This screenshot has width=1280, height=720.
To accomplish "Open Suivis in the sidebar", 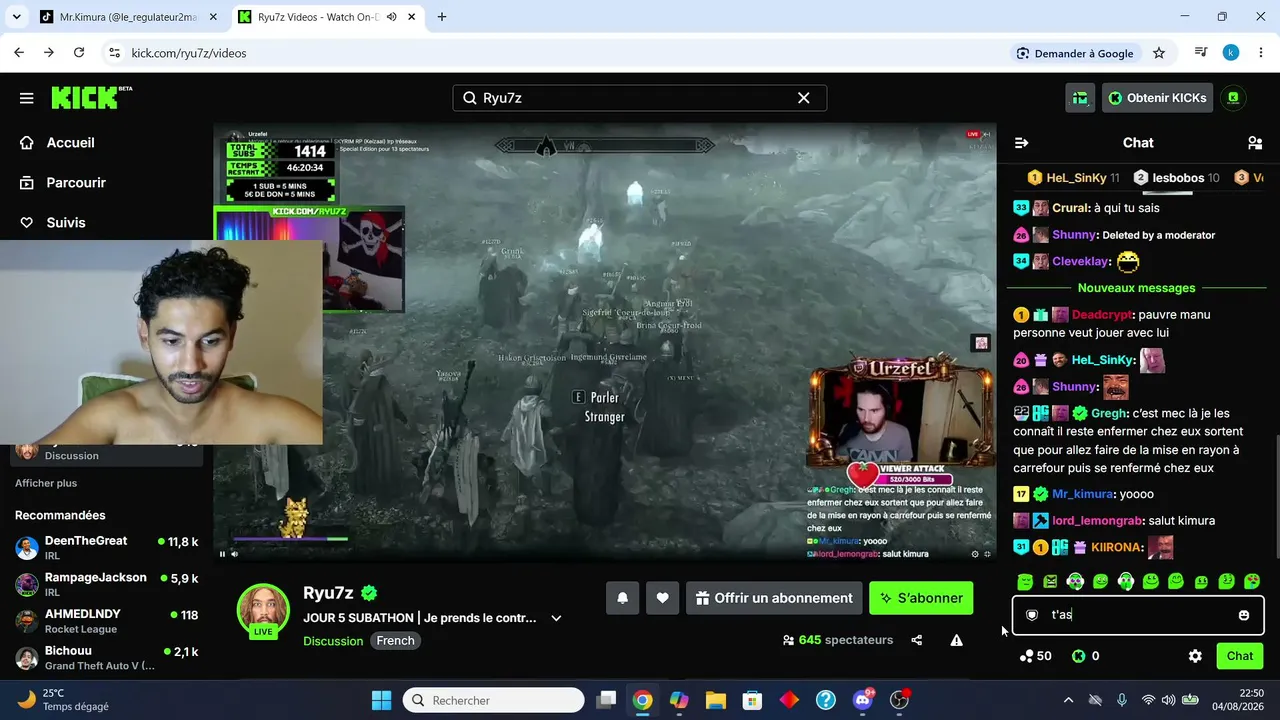I will pos(65,223).
